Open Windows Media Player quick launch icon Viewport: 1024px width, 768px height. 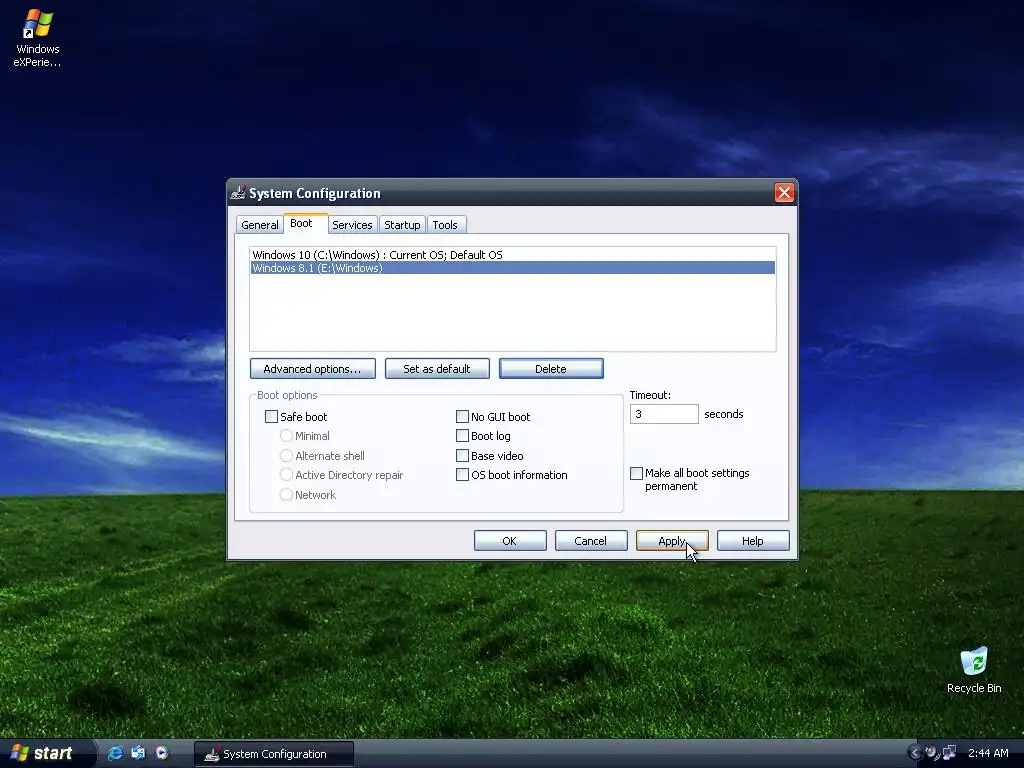(x=162, y=753)
